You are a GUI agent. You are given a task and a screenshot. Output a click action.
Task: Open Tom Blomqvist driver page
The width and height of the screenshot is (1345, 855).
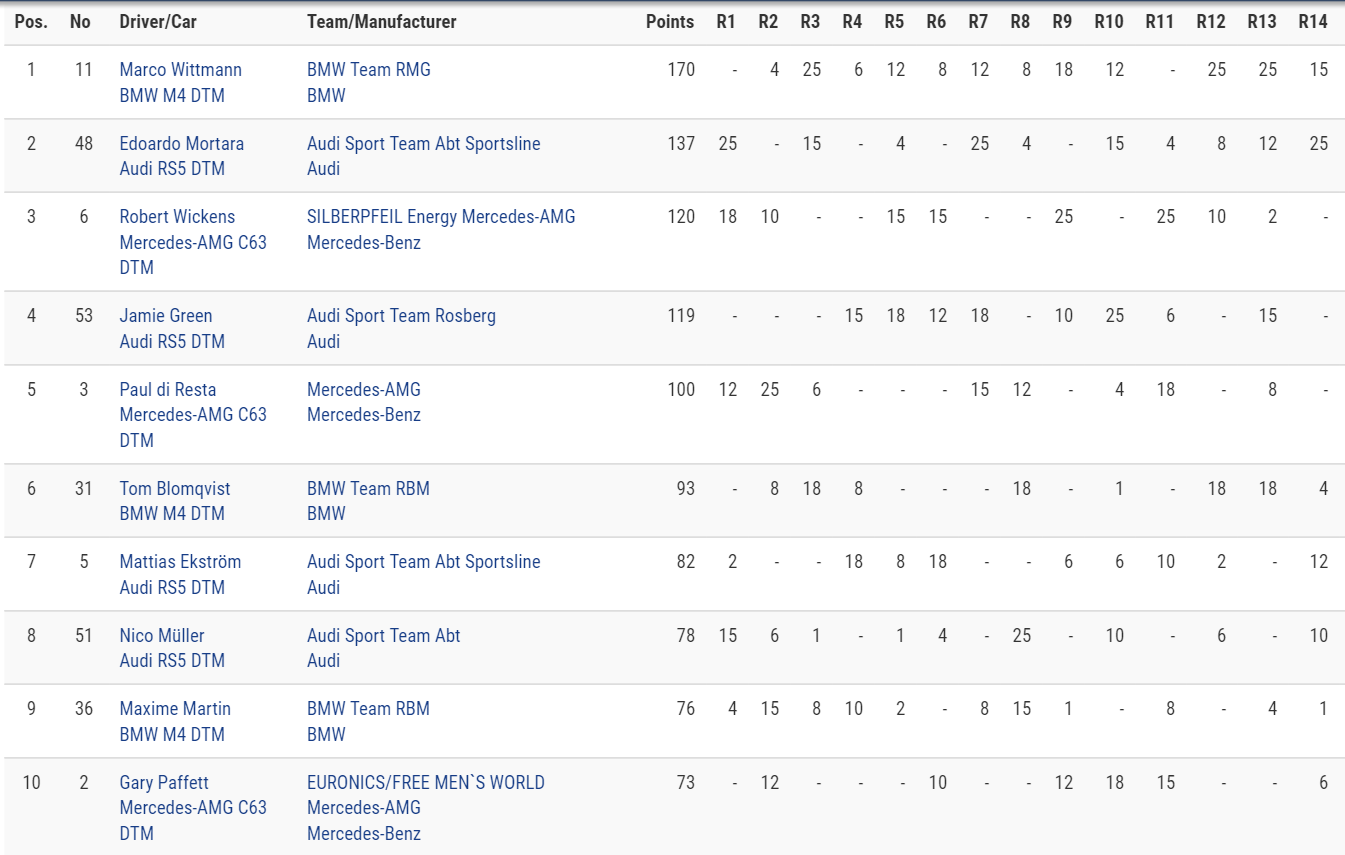pos(175,488)
